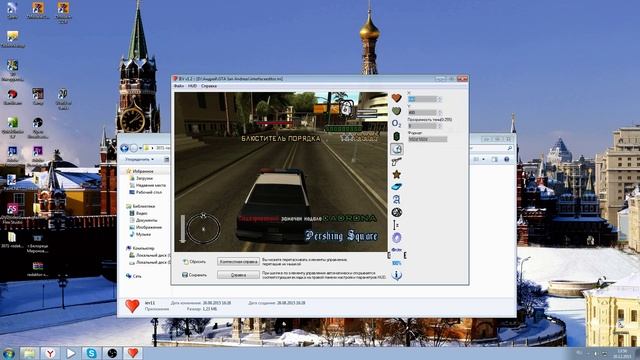The height and width of the screenshot is (360, 640).
Task: Select the purple swirl icon in sidebar
Action: pyautogui.click(x=396, y=238)
